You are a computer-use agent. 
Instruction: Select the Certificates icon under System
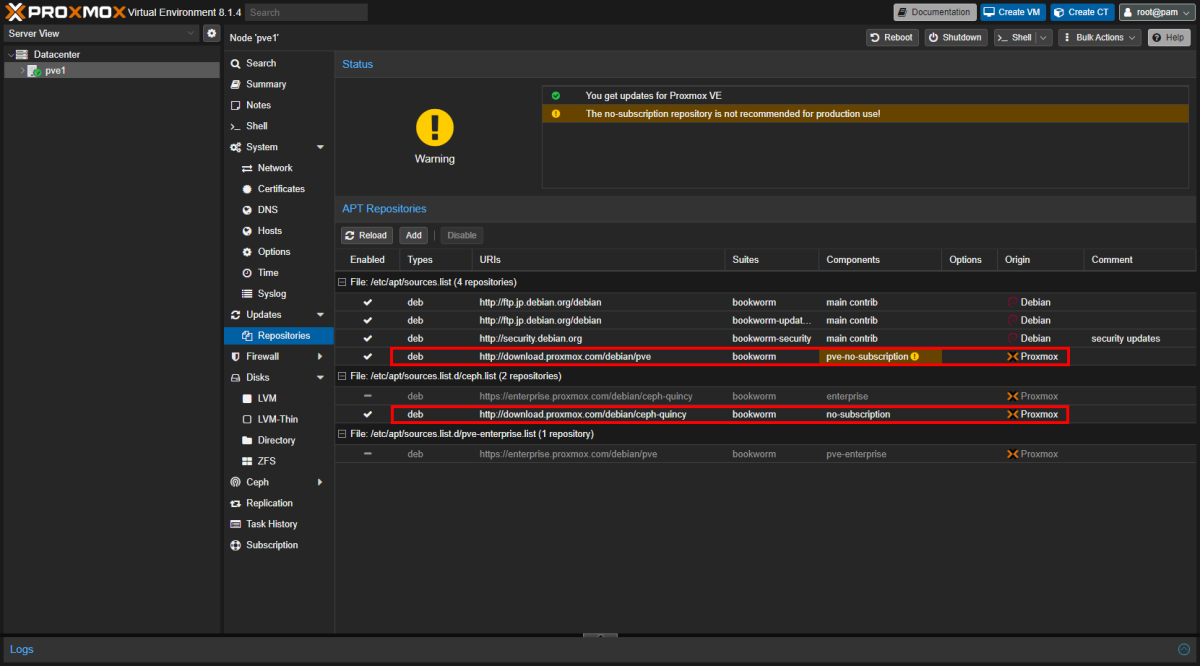pyautogui.click(x=247, y=189)
